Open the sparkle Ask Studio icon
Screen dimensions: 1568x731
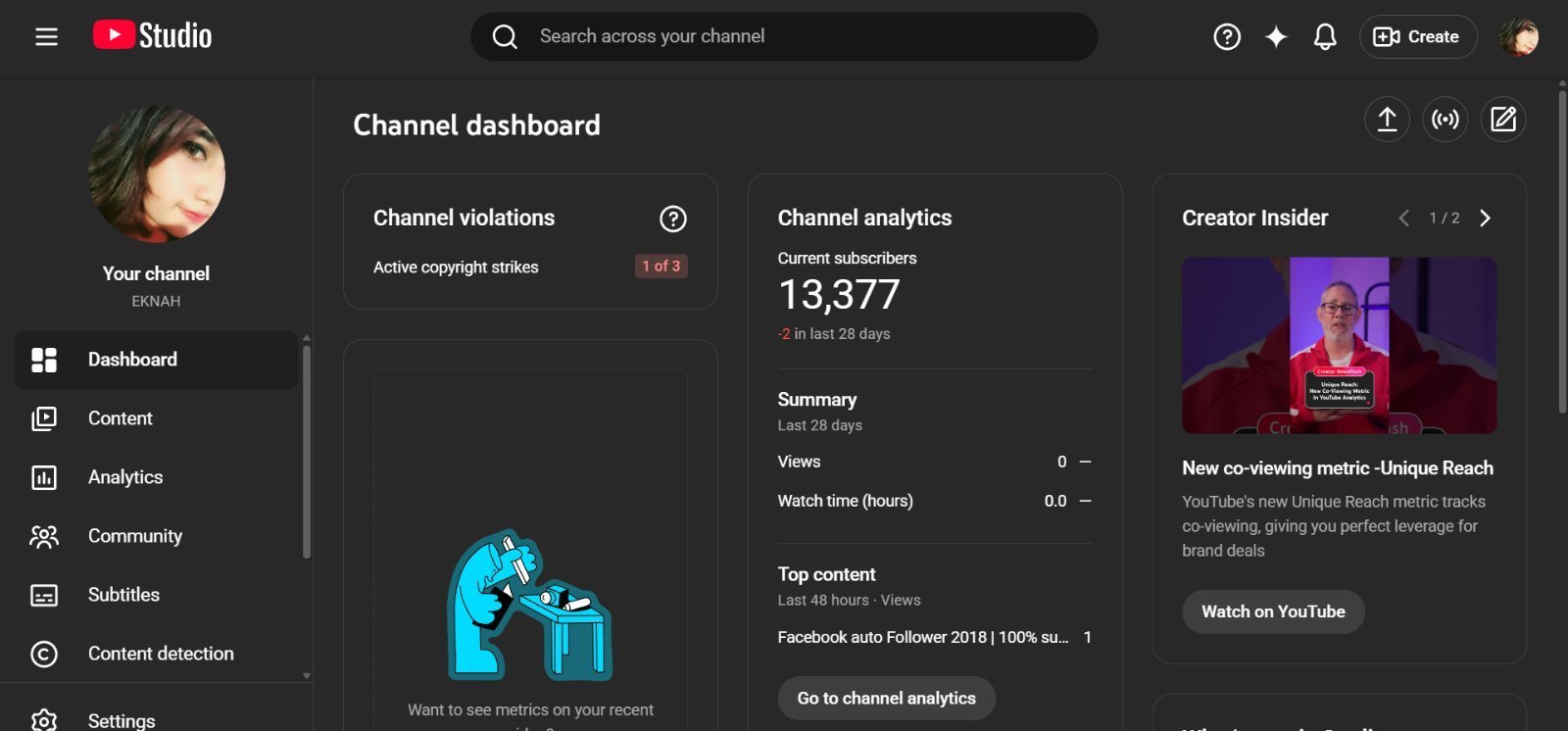[x=1276, y=36]
